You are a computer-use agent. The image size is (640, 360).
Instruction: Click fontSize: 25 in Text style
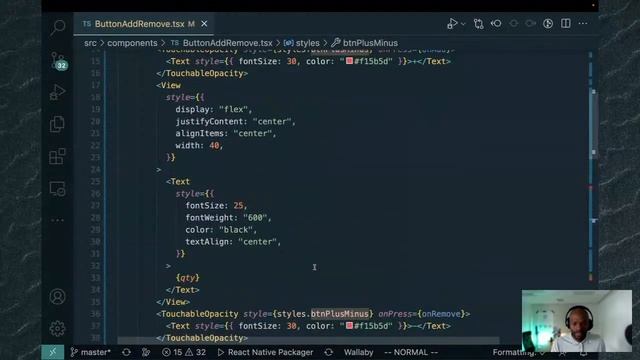216,206
